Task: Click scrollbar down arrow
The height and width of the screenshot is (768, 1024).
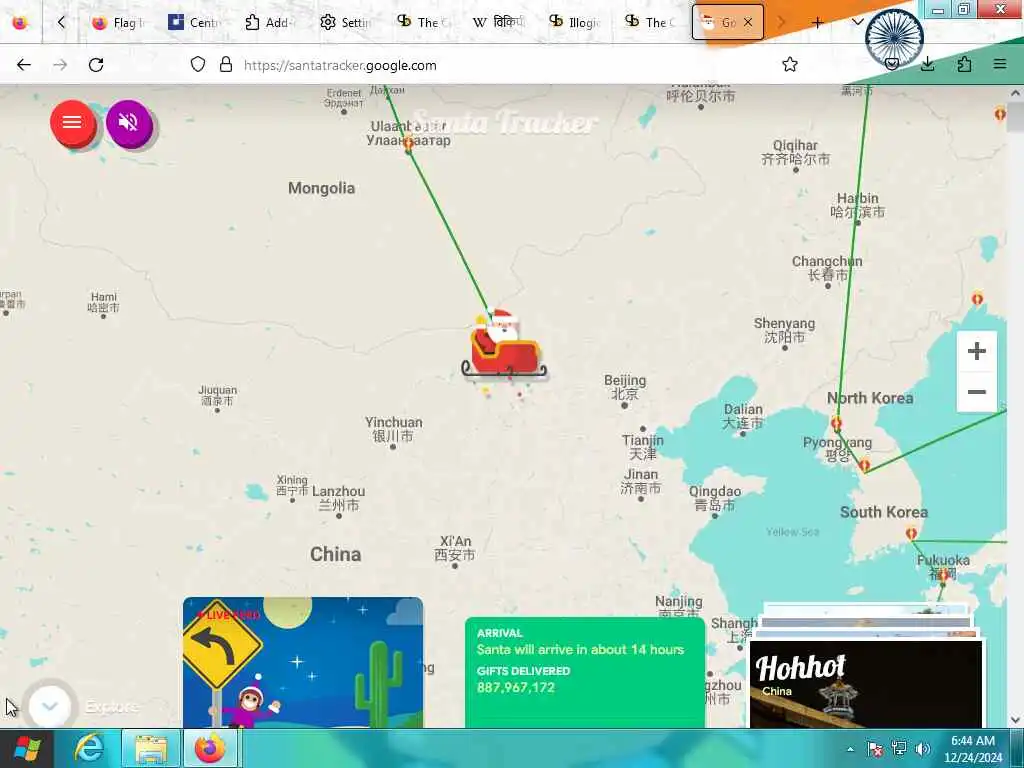Action: click(x=1015, y=720)
